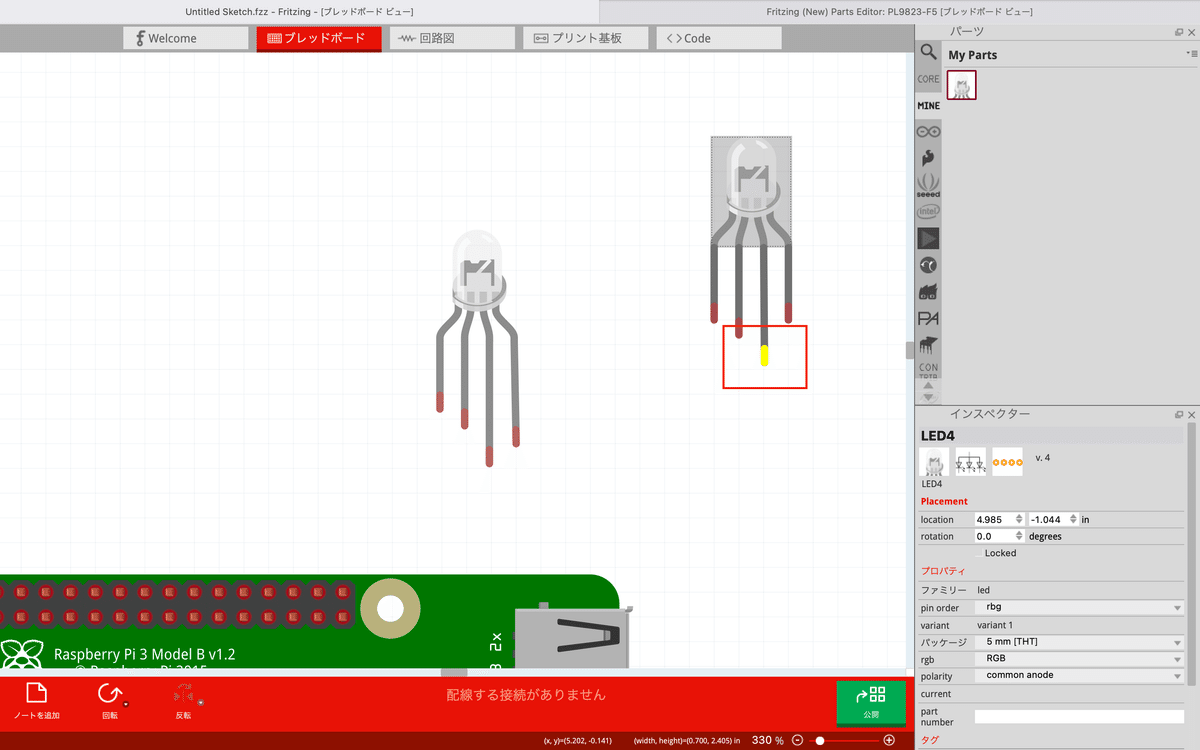
Task: Open the 回転 rotate dropdown arrow
Action: click(125, 703)
